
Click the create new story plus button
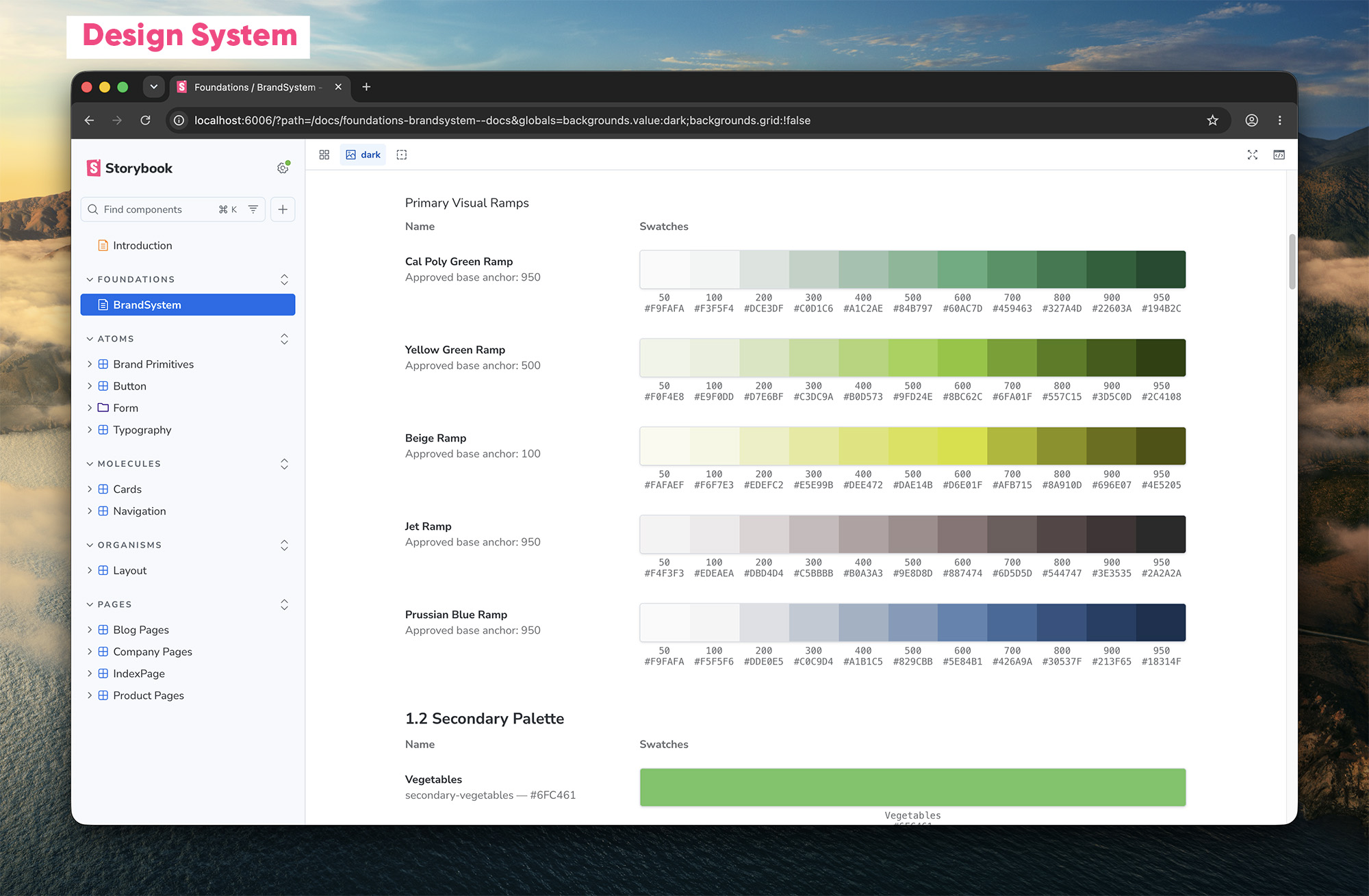[x=283, y=209]
